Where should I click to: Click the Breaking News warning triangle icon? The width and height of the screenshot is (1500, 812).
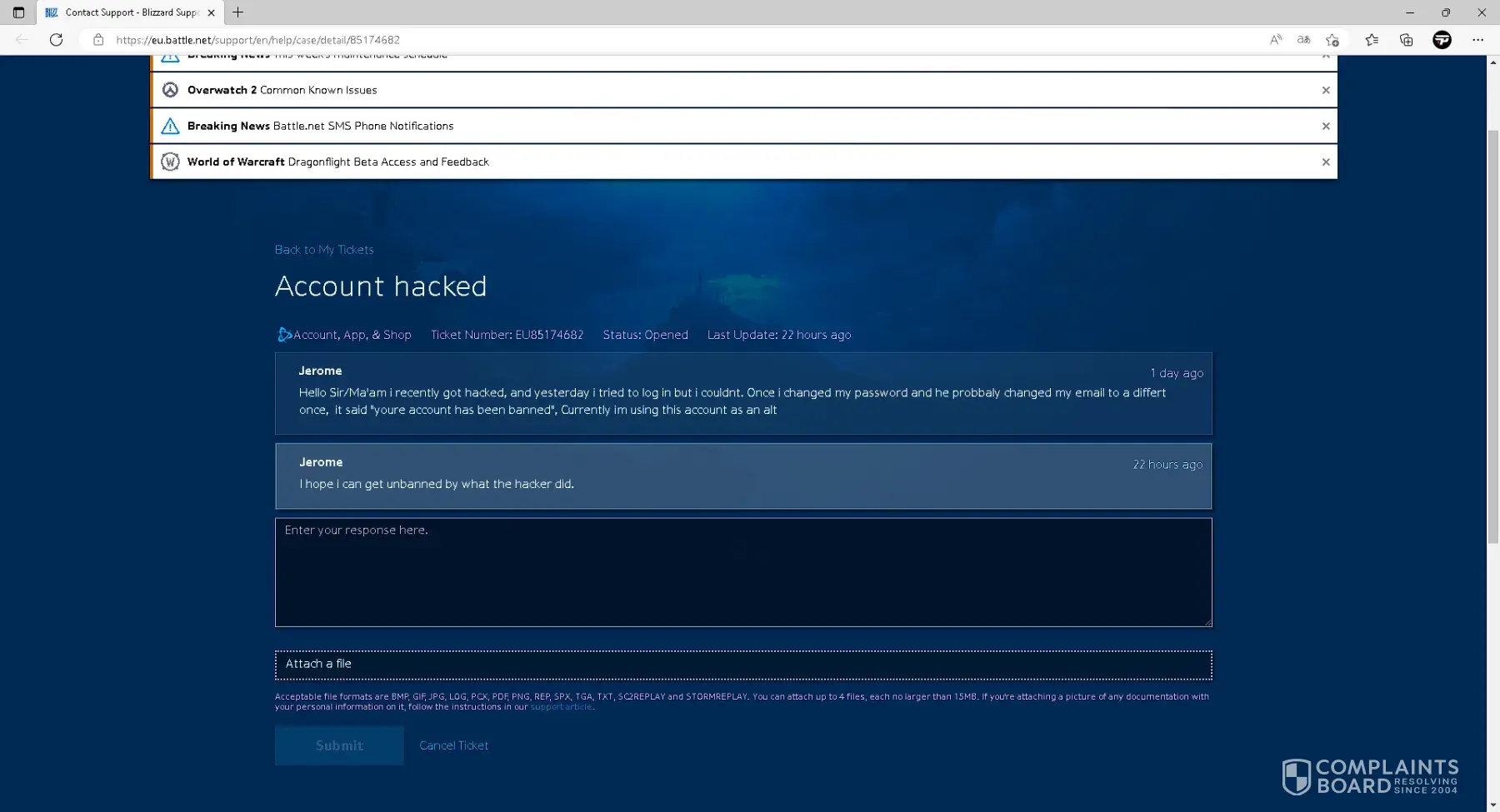170,127
